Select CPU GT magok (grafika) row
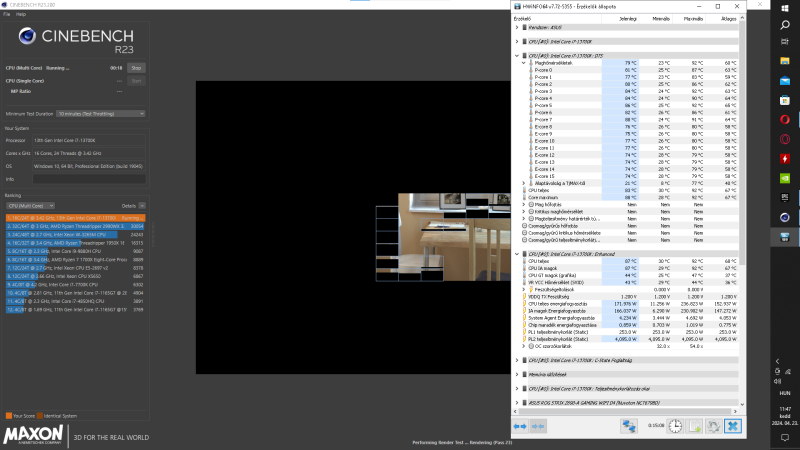Image resolution: width=800 pixels, height=450 pixels. [626, 275]
